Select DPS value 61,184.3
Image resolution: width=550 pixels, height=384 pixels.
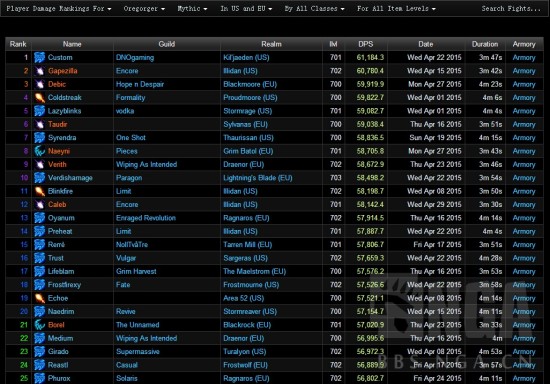click(x=370, y=58)
